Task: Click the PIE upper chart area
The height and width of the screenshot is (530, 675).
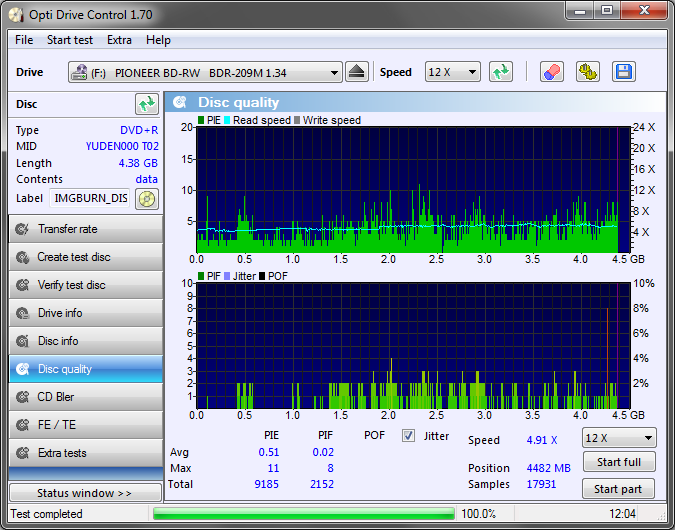Action: [413, 189]
